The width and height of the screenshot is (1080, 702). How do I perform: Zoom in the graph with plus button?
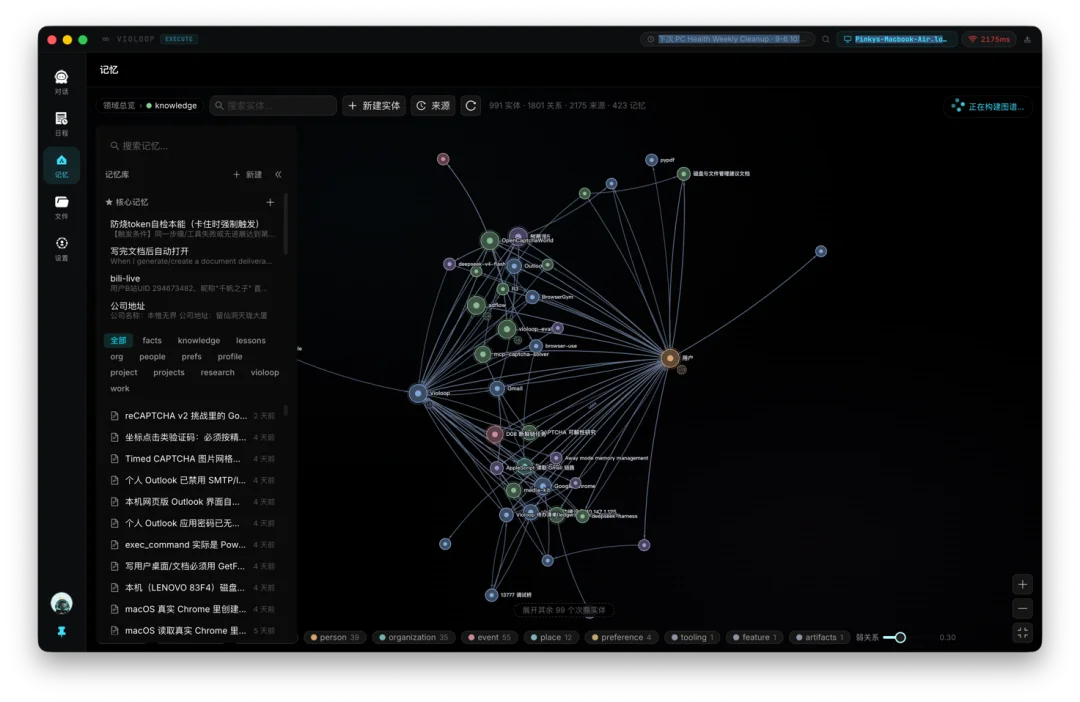point(1022,584)
